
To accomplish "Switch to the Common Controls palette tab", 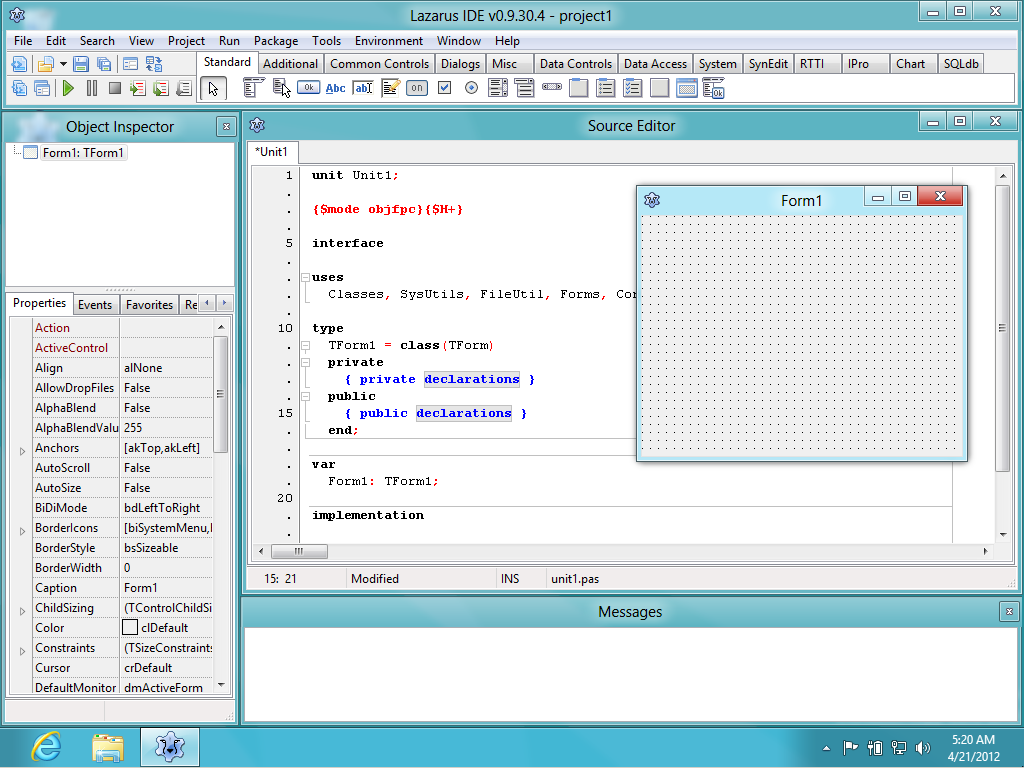I will point(379,63).
